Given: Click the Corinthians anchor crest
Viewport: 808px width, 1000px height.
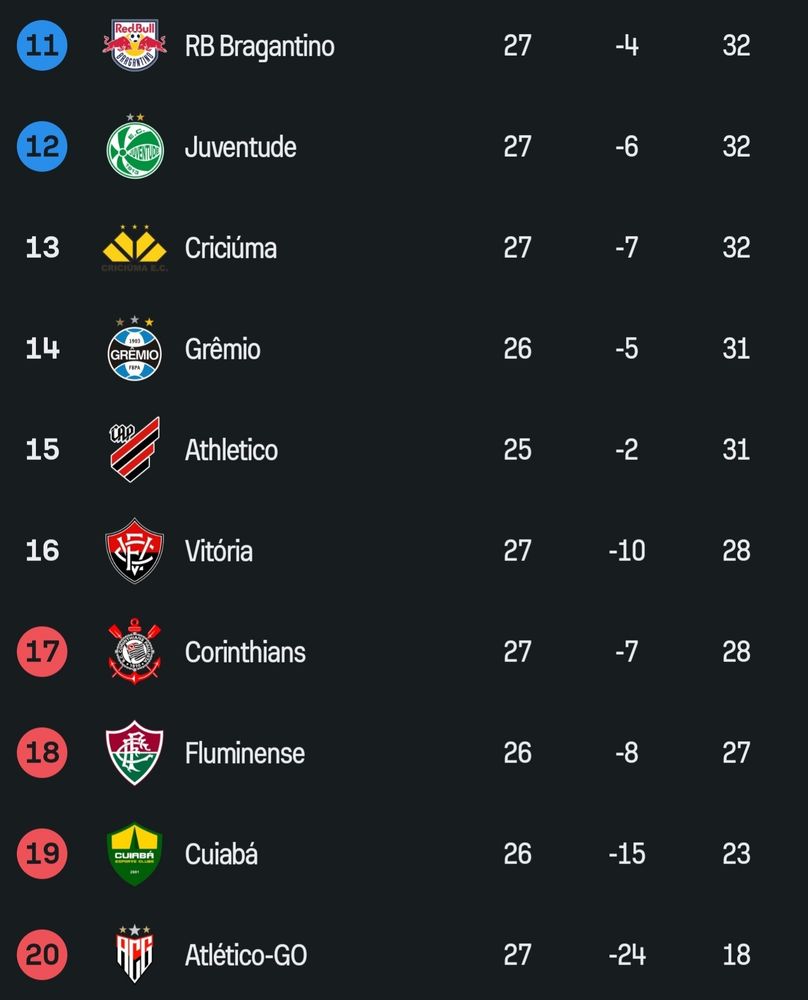Looking at the screenshot, I should coord(134,652).
